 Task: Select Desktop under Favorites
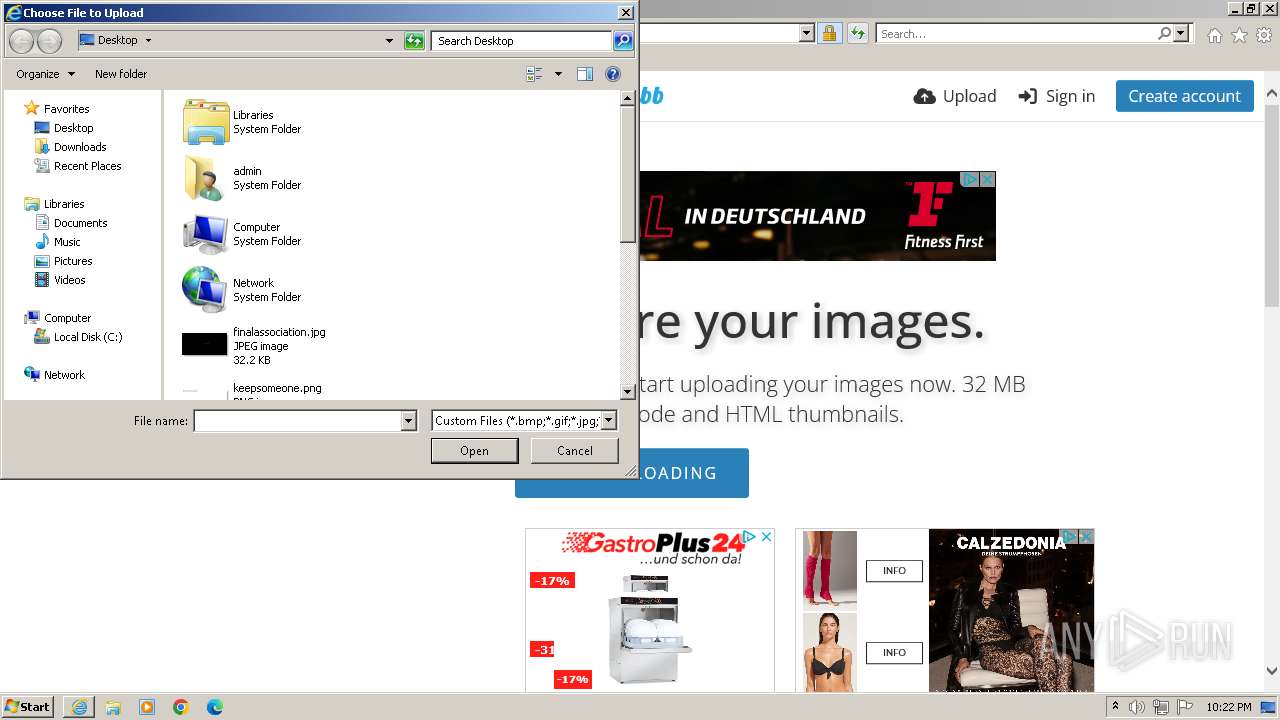click(x=73, y=128)
